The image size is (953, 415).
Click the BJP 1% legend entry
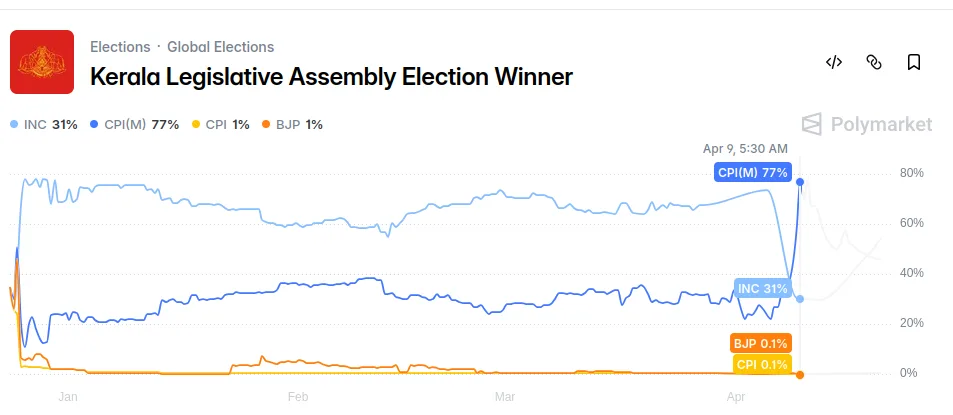coord(292,125)
